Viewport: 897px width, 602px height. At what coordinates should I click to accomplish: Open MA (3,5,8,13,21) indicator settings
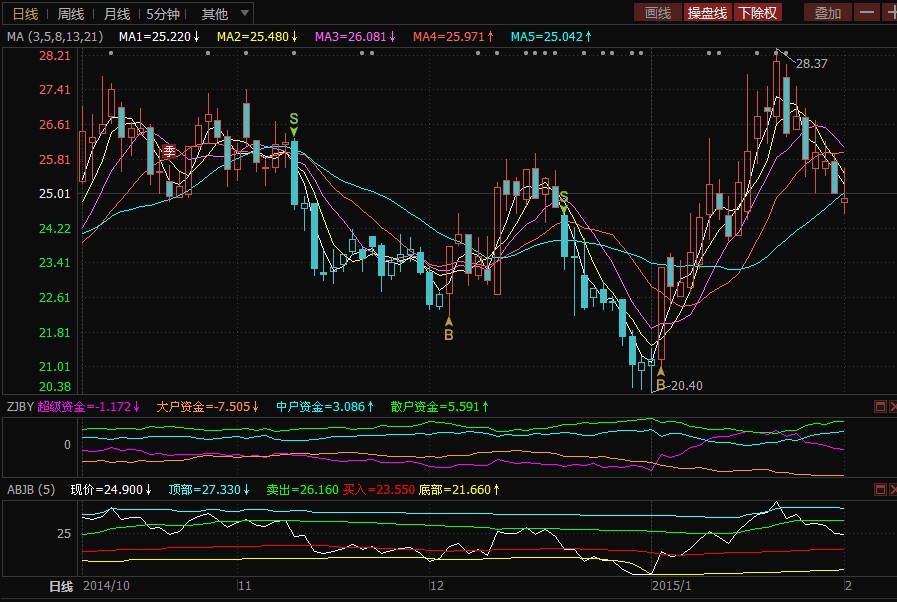click(x=54, y=37)
